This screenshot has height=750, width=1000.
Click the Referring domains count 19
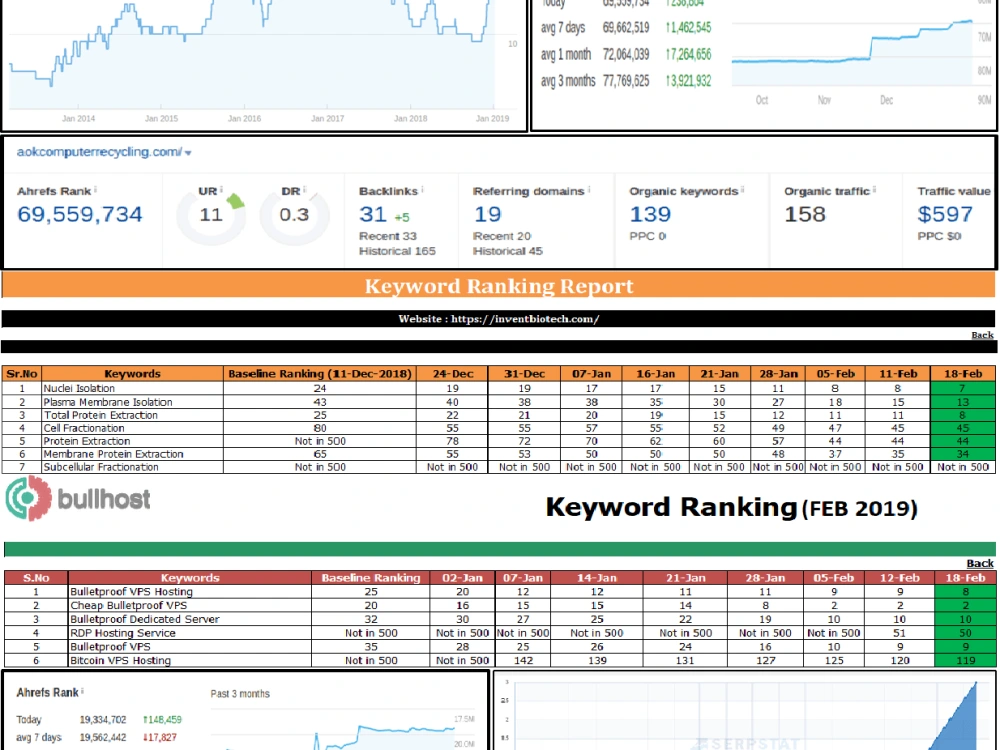coord(487,214)
